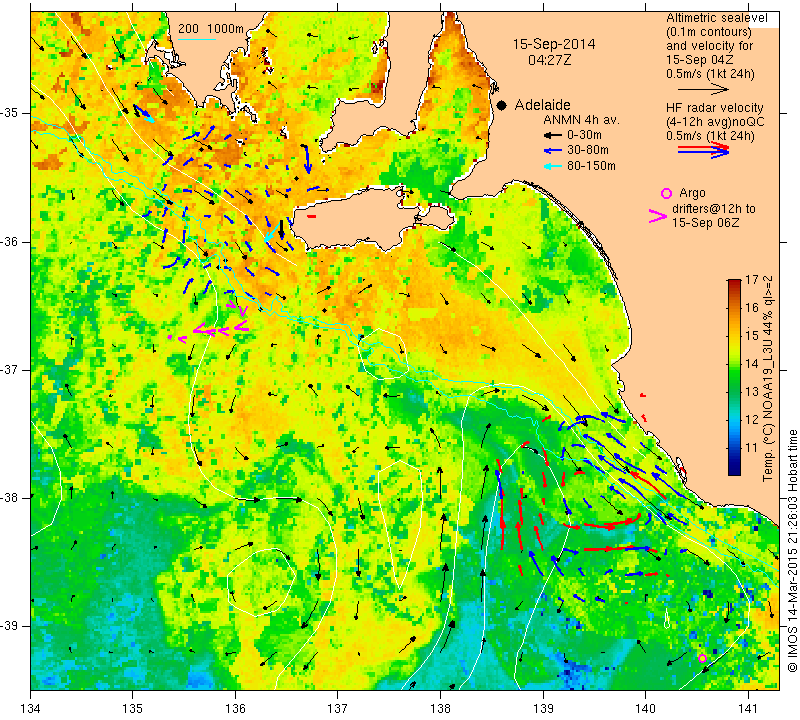800x720 pixels.
Task: Click the latitude axis label -39
Action: [10, 626]
